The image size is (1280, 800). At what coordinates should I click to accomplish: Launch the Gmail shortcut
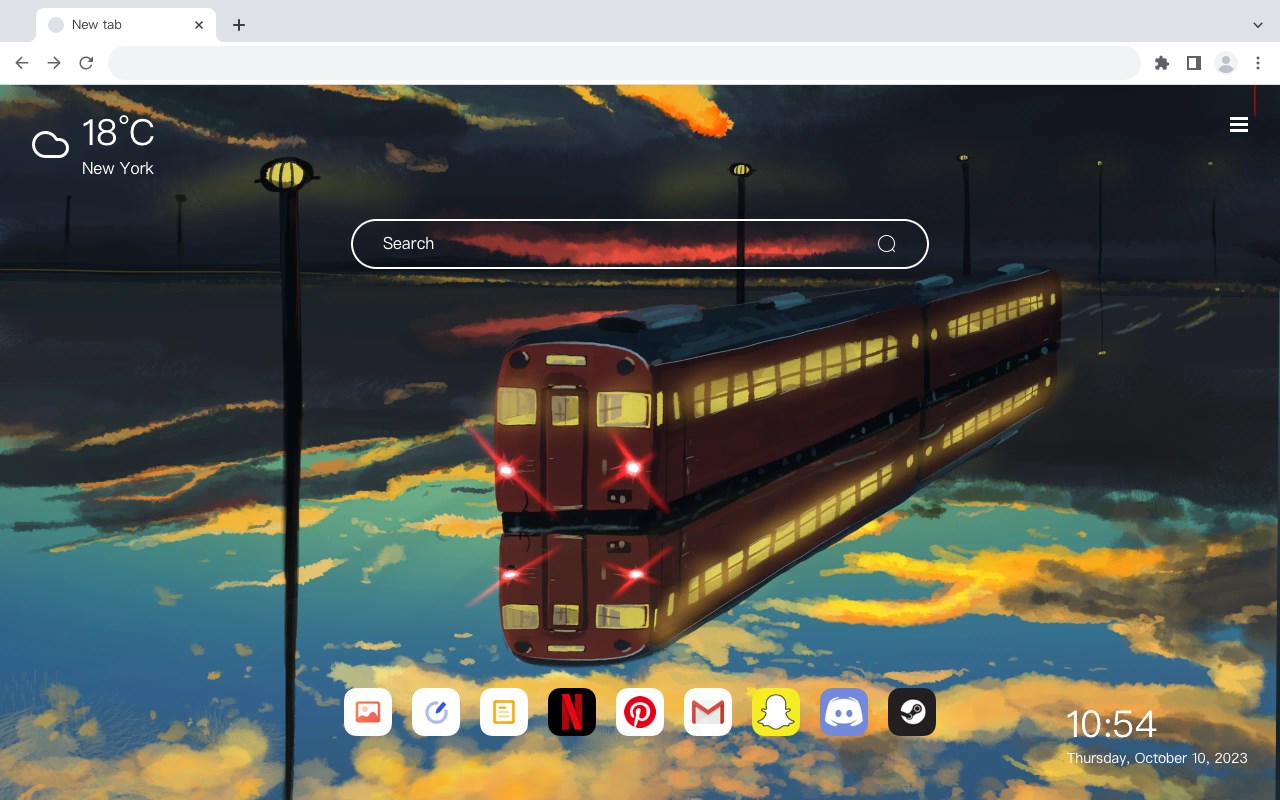coord(708,712)
